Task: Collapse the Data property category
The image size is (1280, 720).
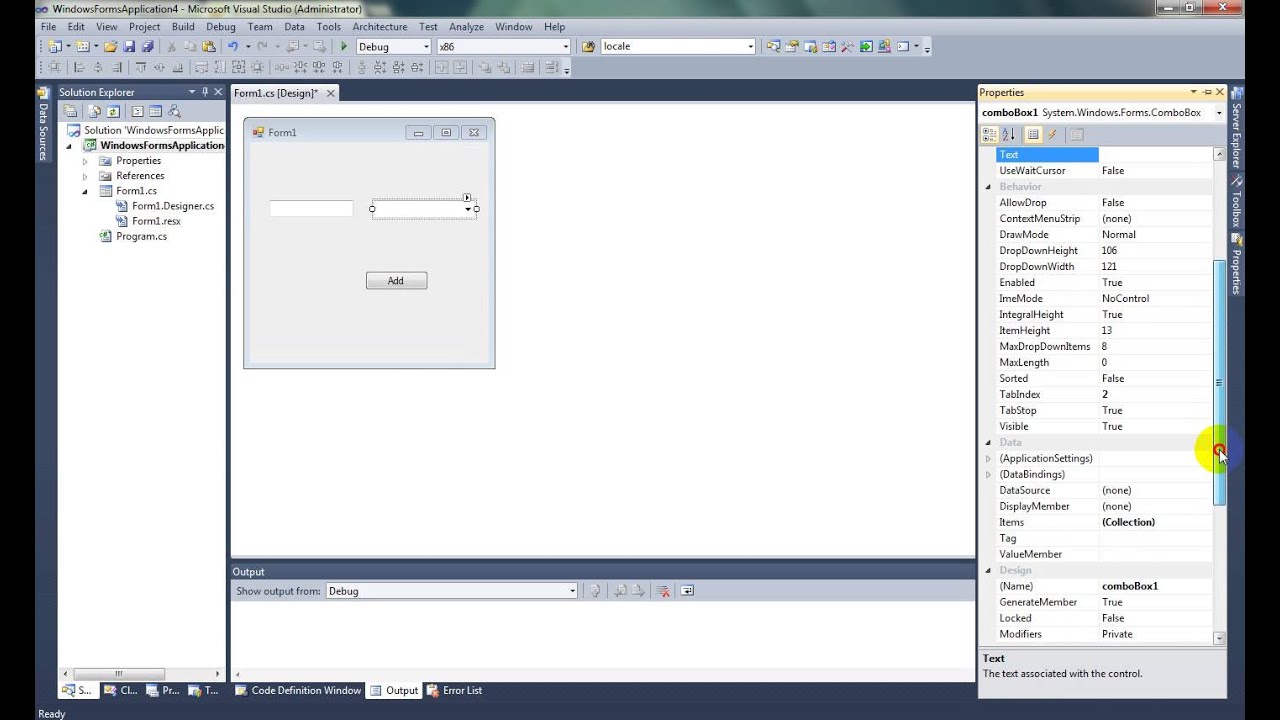Action: click(988, 443)
